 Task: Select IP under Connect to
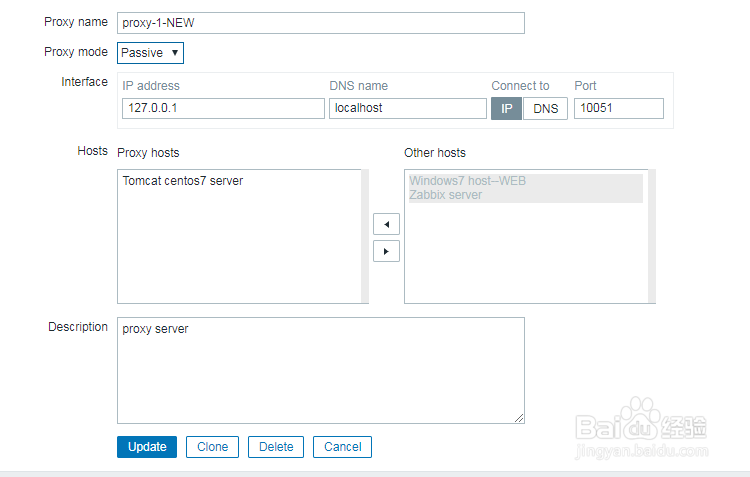(506, 109)
